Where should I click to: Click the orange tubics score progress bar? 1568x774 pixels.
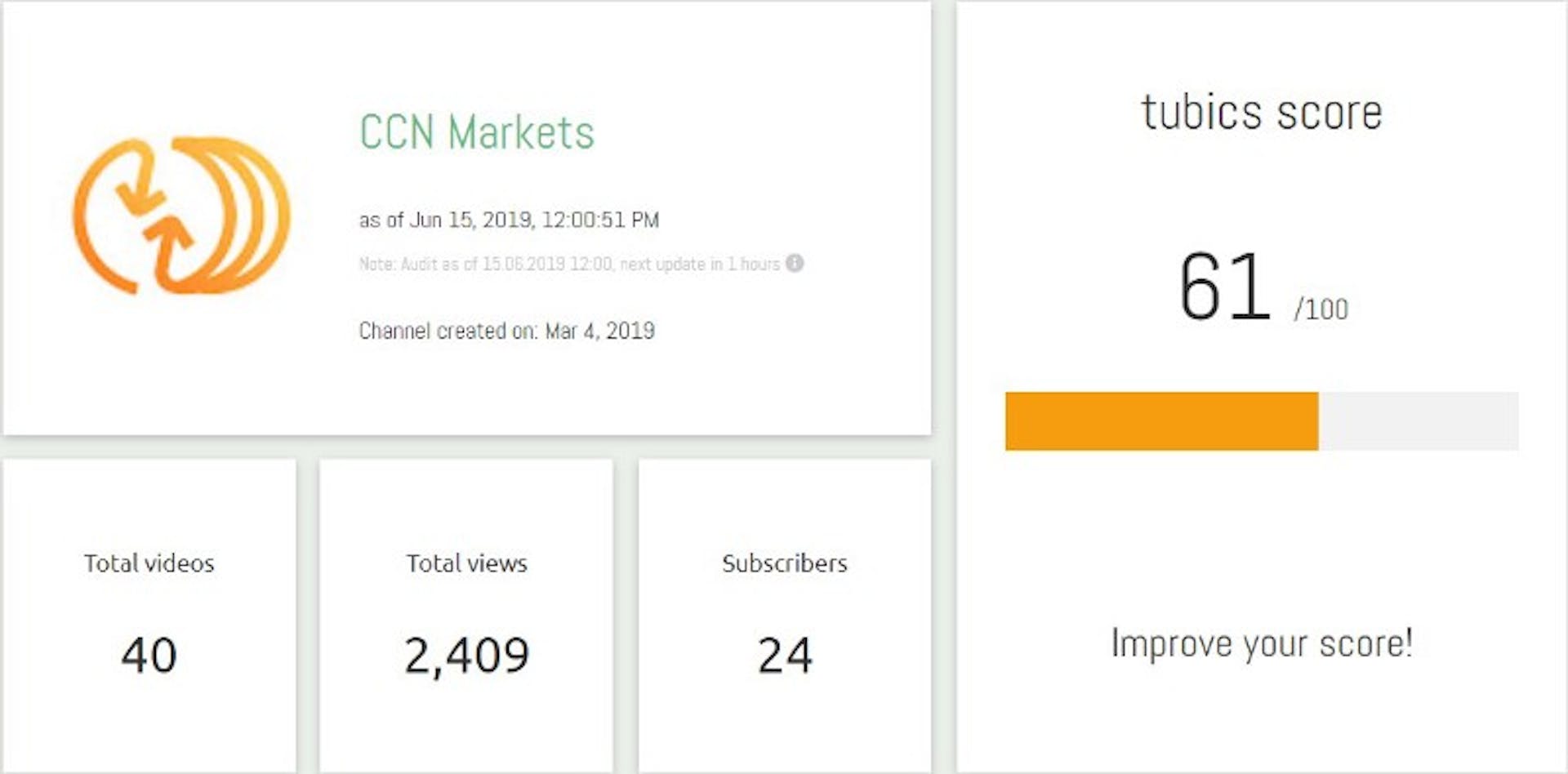pos(1161,421)
